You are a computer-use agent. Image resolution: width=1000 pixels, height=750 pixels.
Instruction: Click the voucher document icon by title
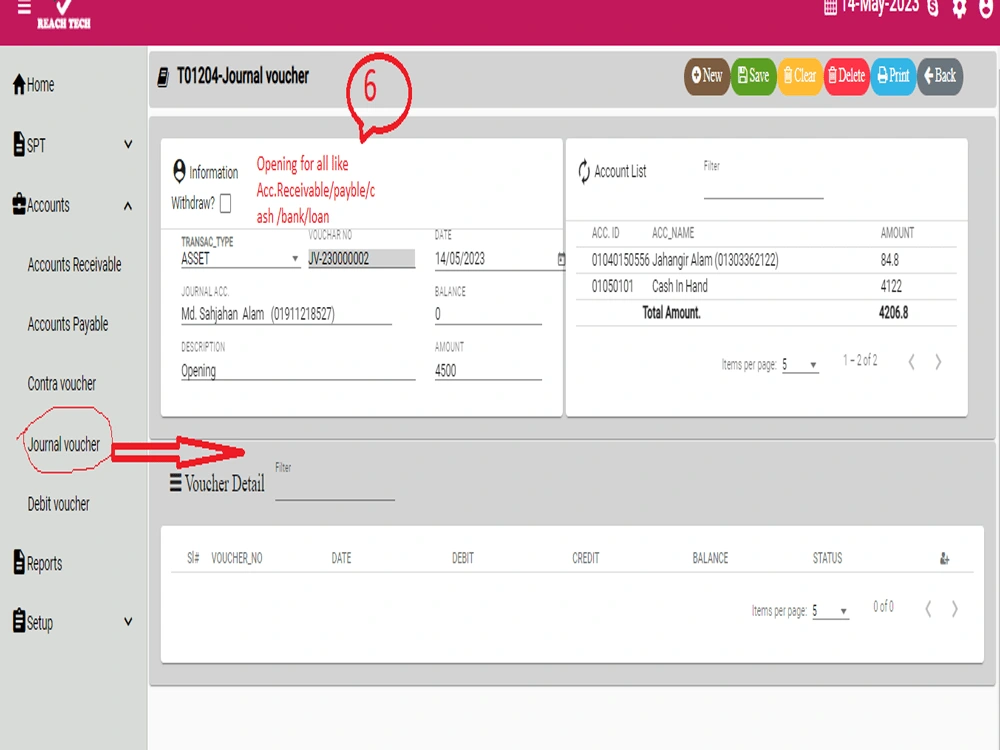(163, 77)
